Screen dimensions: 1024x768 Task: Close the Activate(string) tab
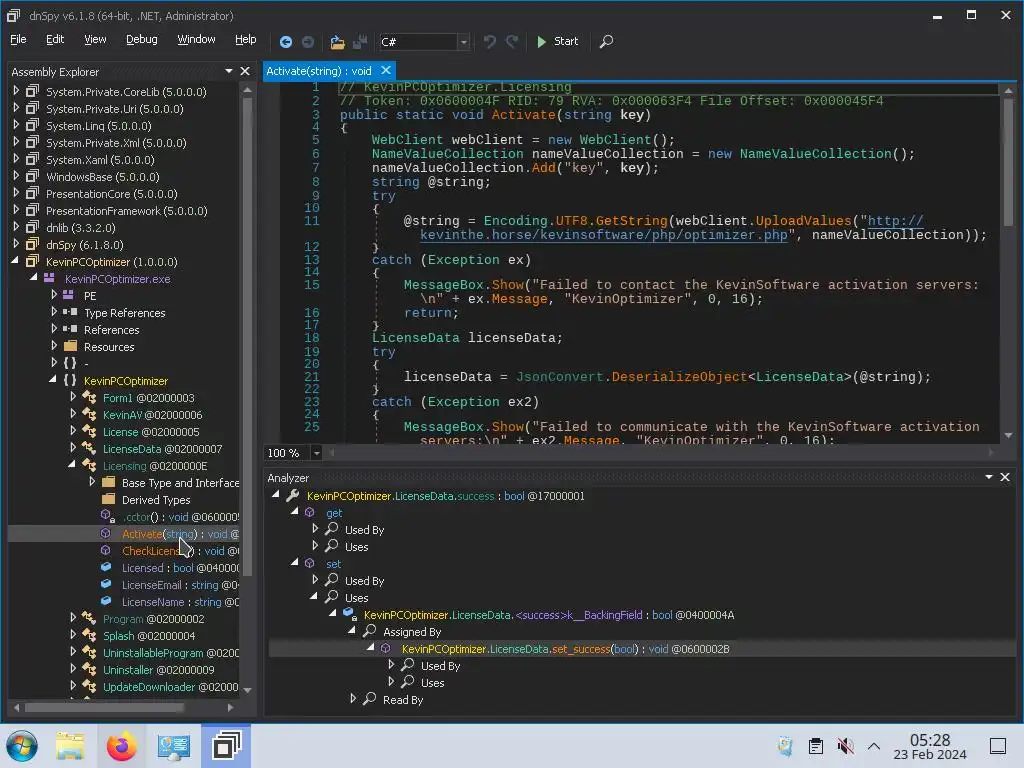tap(386, 70)
